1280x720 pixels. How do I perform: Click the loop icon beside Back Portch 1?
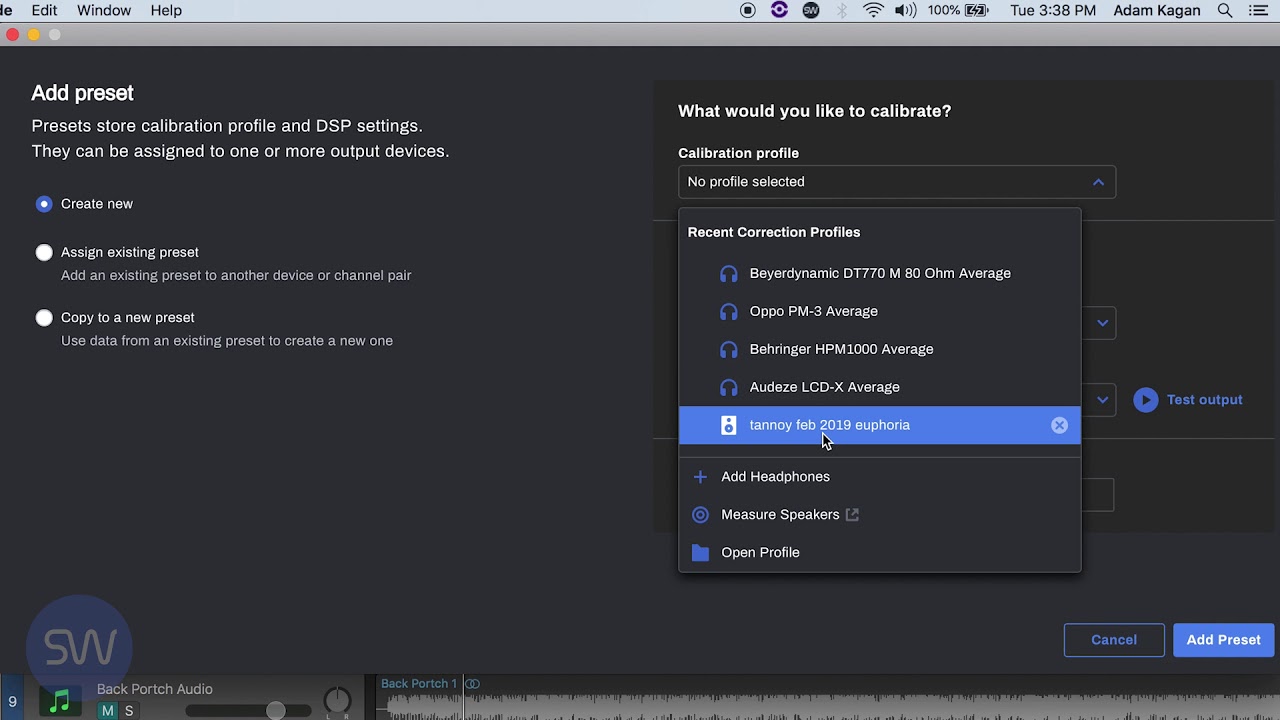[472, 684]
